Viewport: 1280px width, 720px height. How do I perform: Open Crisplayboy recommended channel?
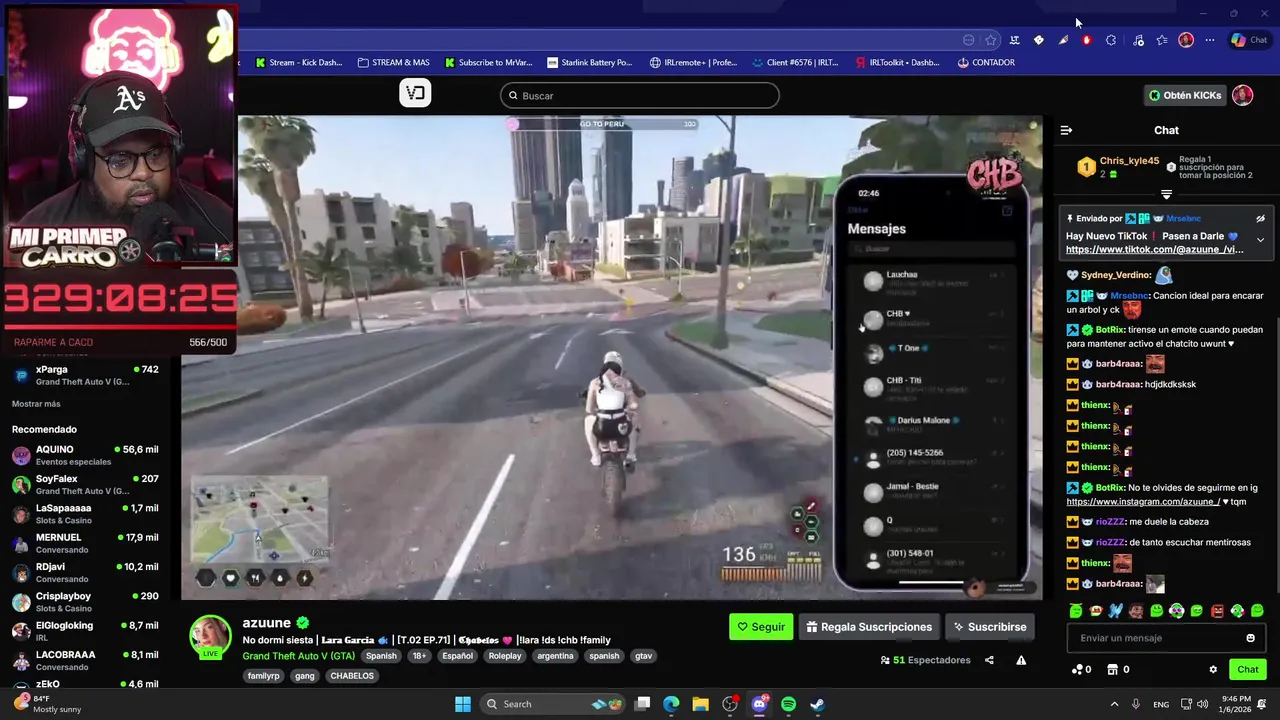coord(85,602)
